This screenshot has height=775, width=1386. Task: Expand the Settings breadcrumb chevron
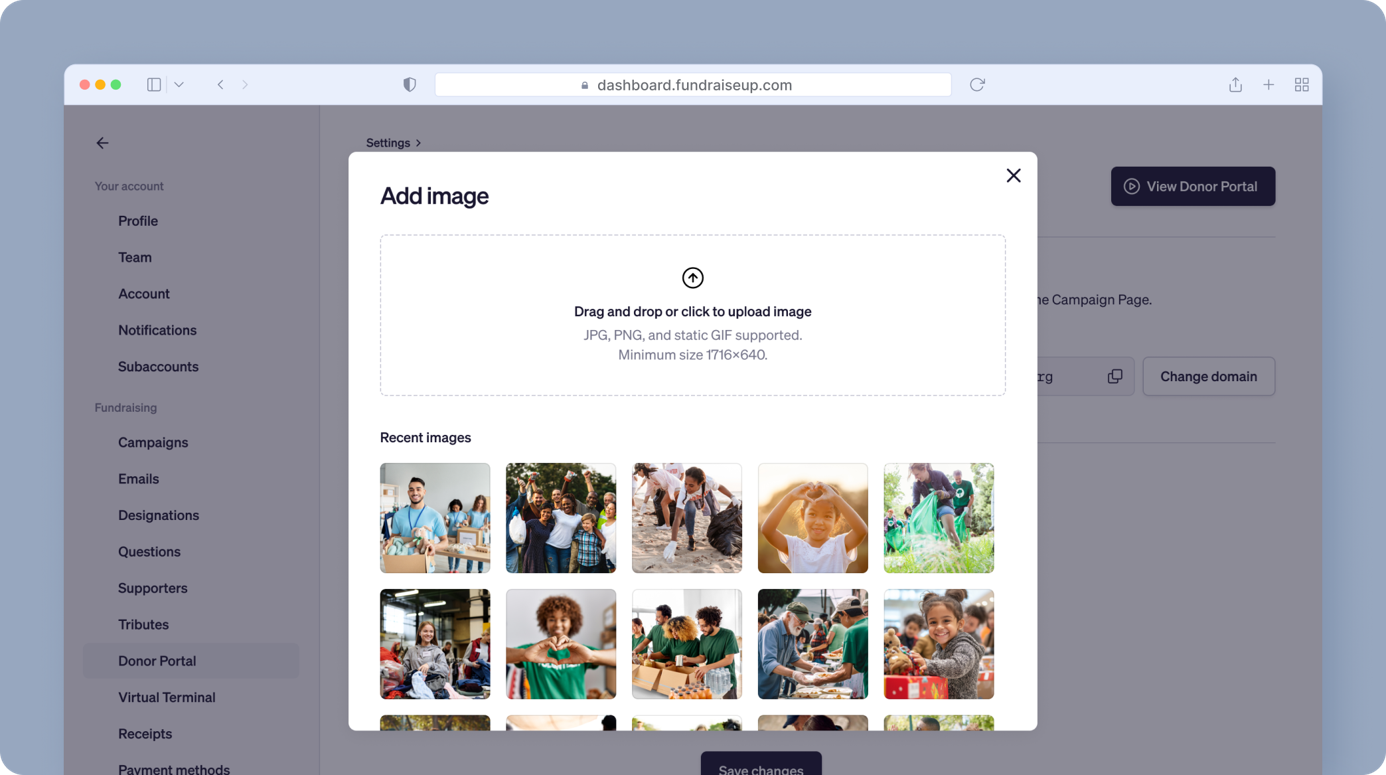tap(418, 143)
